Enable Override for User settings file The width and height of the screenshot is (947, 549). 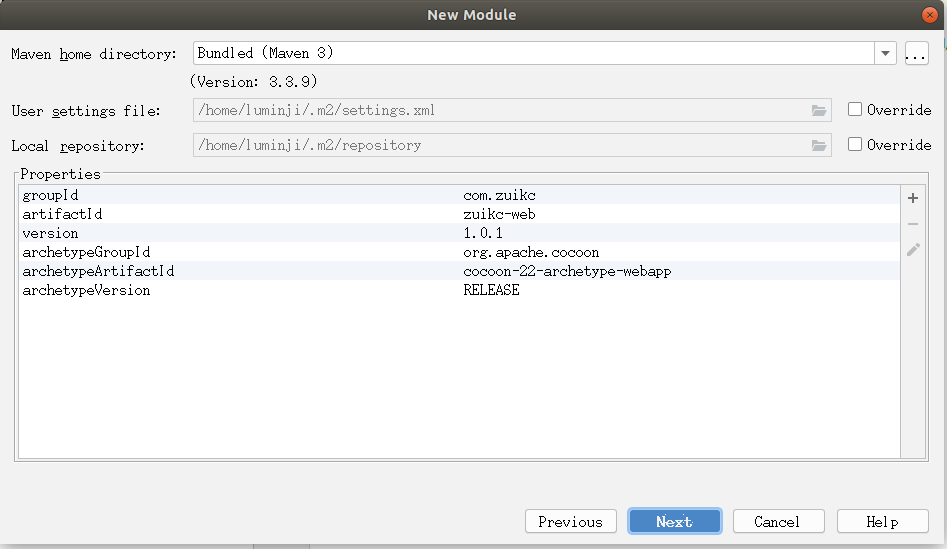pos(855,110)
